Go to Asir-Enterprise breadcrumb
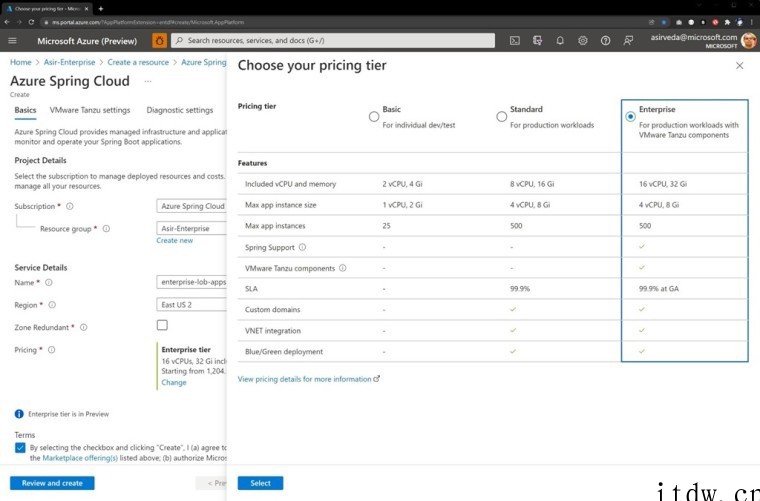 pos(69,62)
